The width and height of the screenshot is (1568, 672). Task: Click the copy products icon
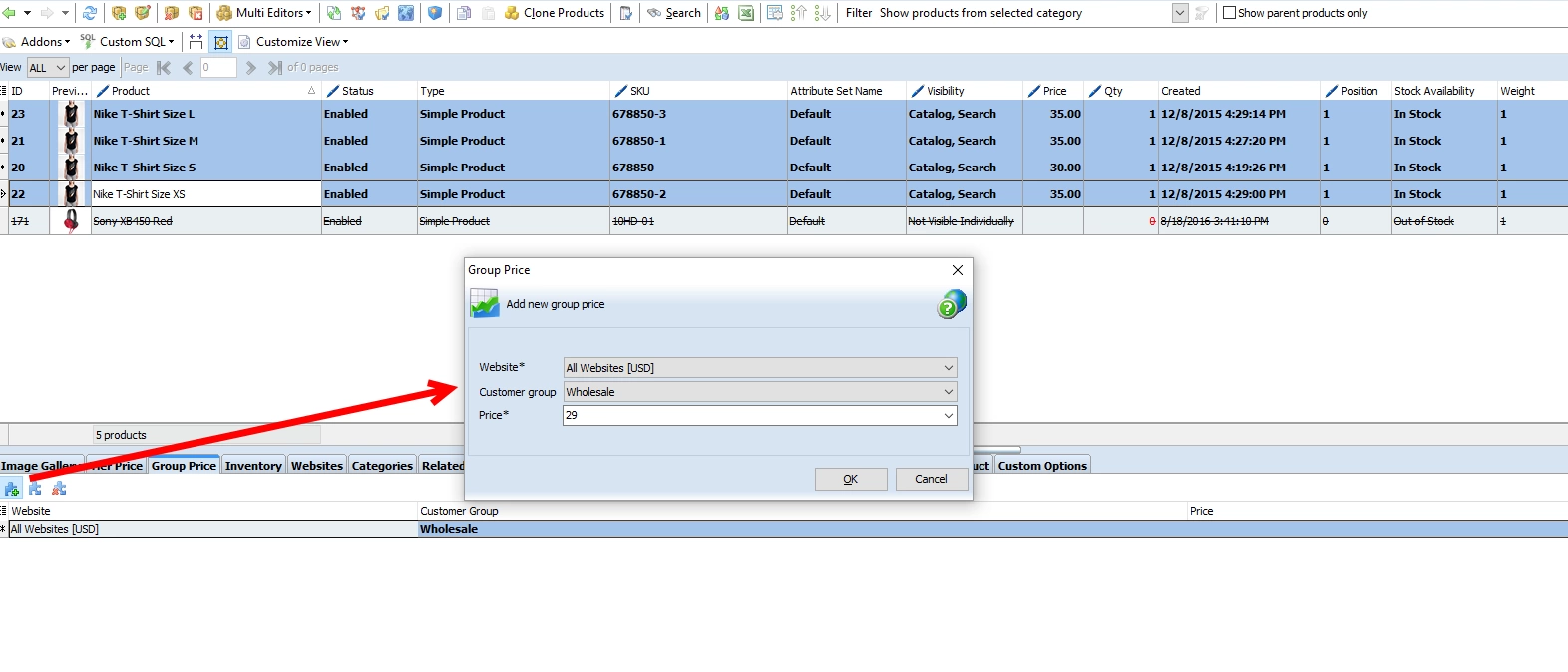464,13
